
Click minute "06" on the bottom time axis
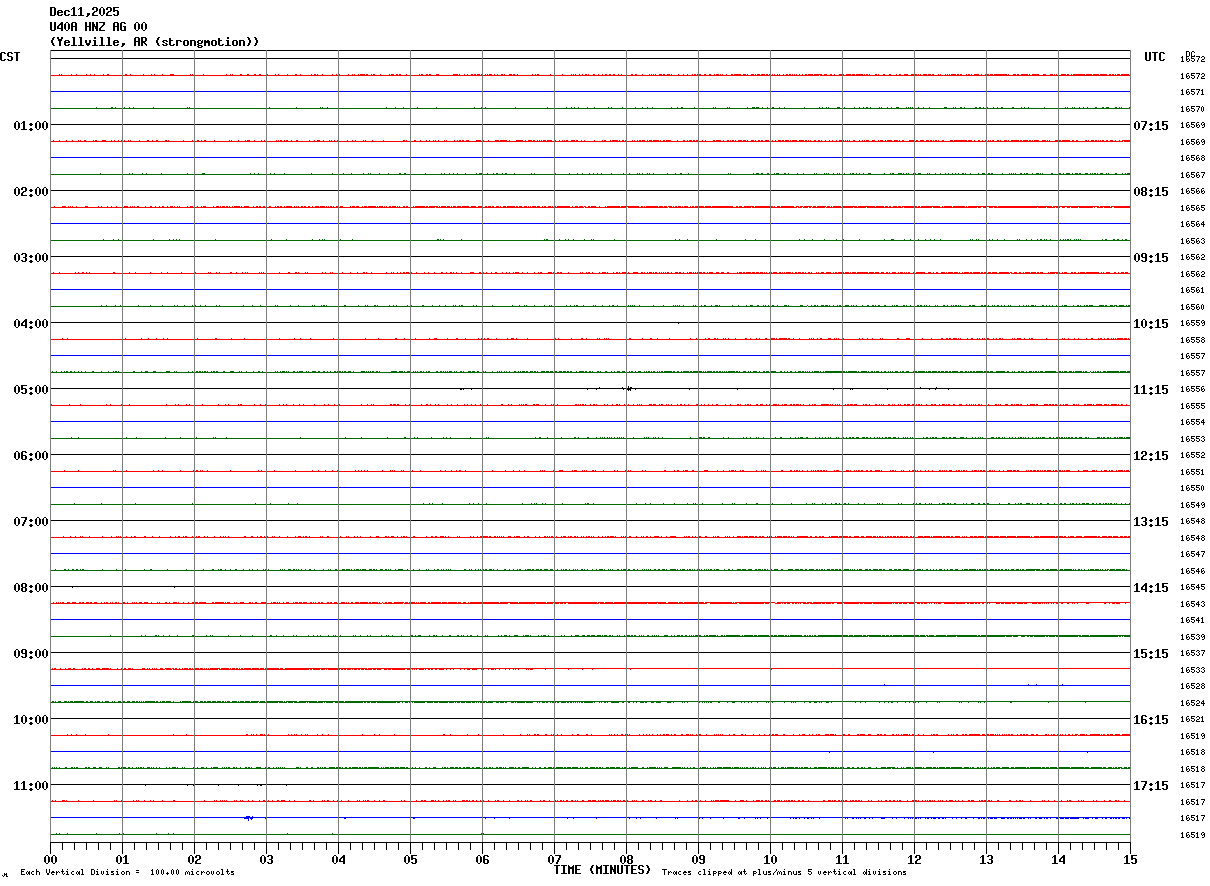482,859
